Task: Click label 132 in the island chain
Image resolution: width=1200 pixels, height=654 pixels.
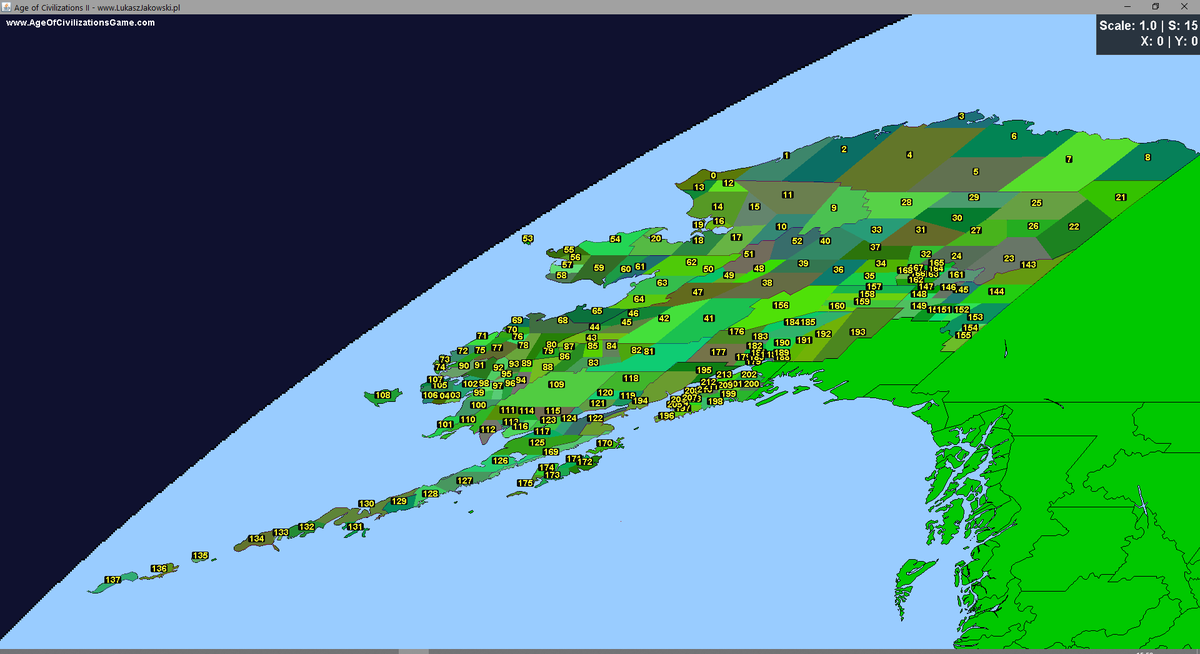Action: click(x=307, y=527)
